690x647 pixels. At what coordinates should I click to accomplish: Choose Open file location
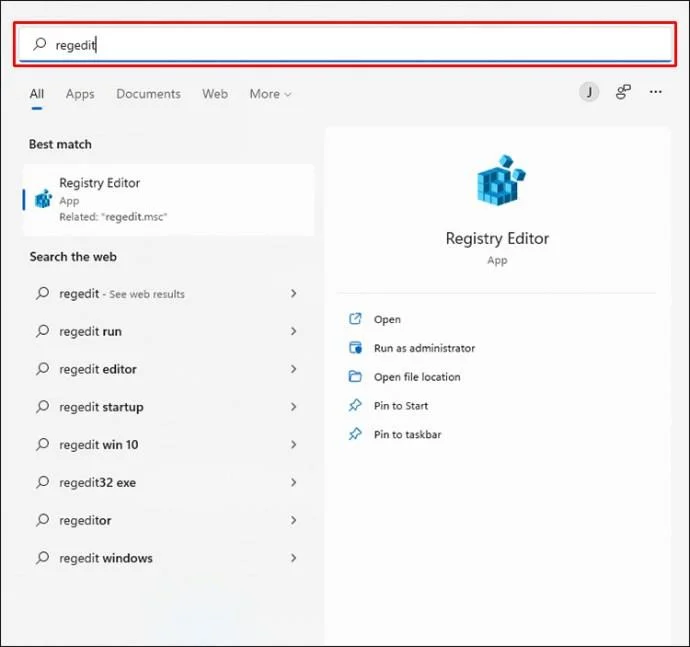[417, 377]
